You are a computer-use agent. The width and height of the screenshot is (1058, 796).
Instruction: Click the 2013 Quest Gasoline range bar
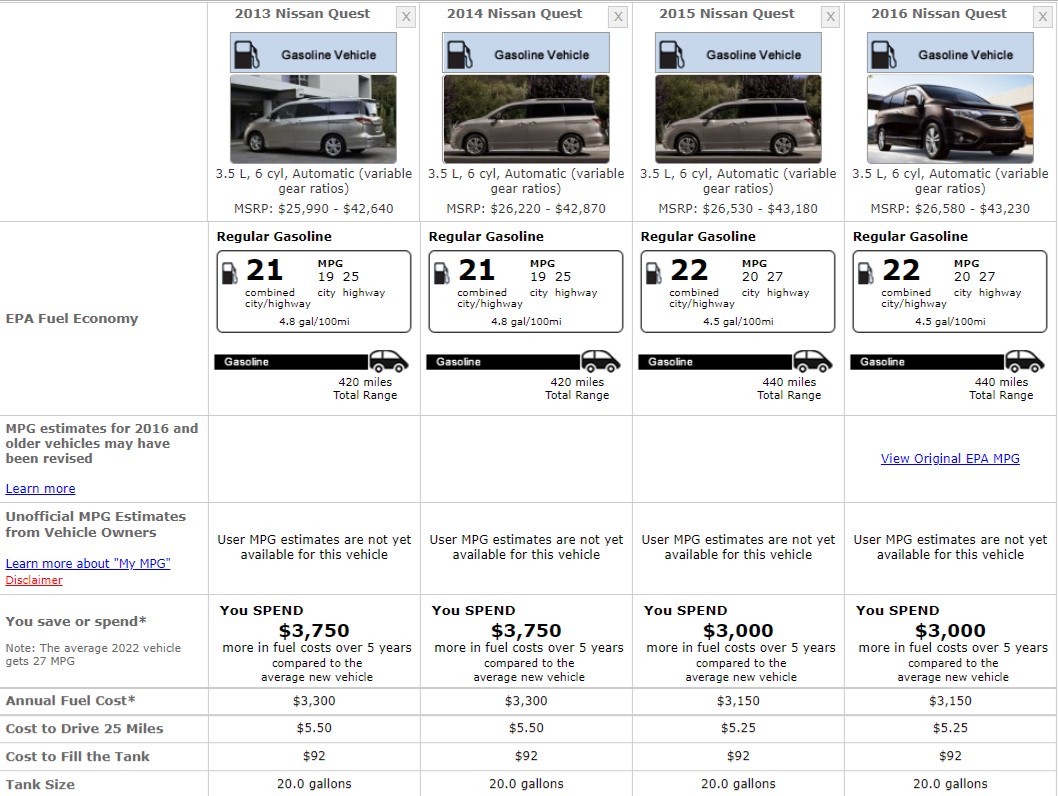tap(291, 362)
